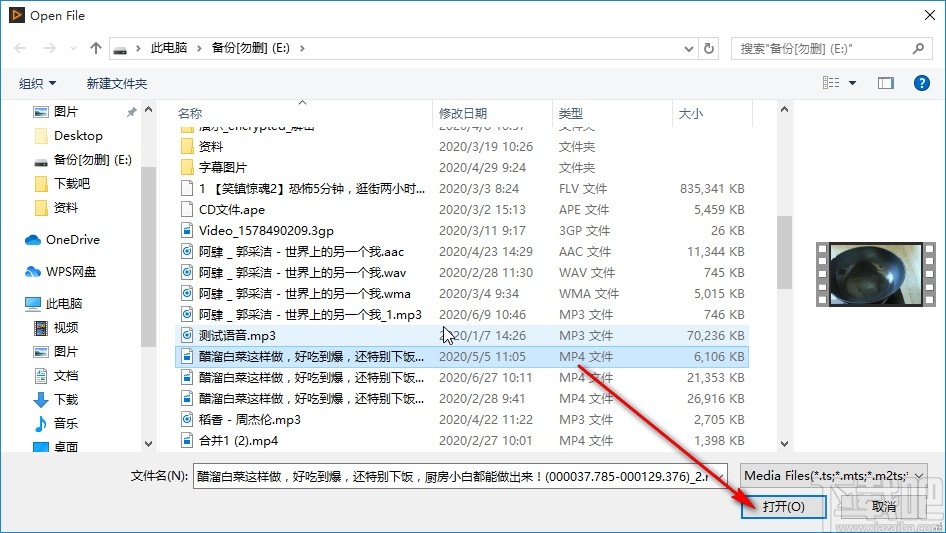The width and height of the screenshot is (946, 533).
Task: Go back with the back arrow
Action: [20, 48]
